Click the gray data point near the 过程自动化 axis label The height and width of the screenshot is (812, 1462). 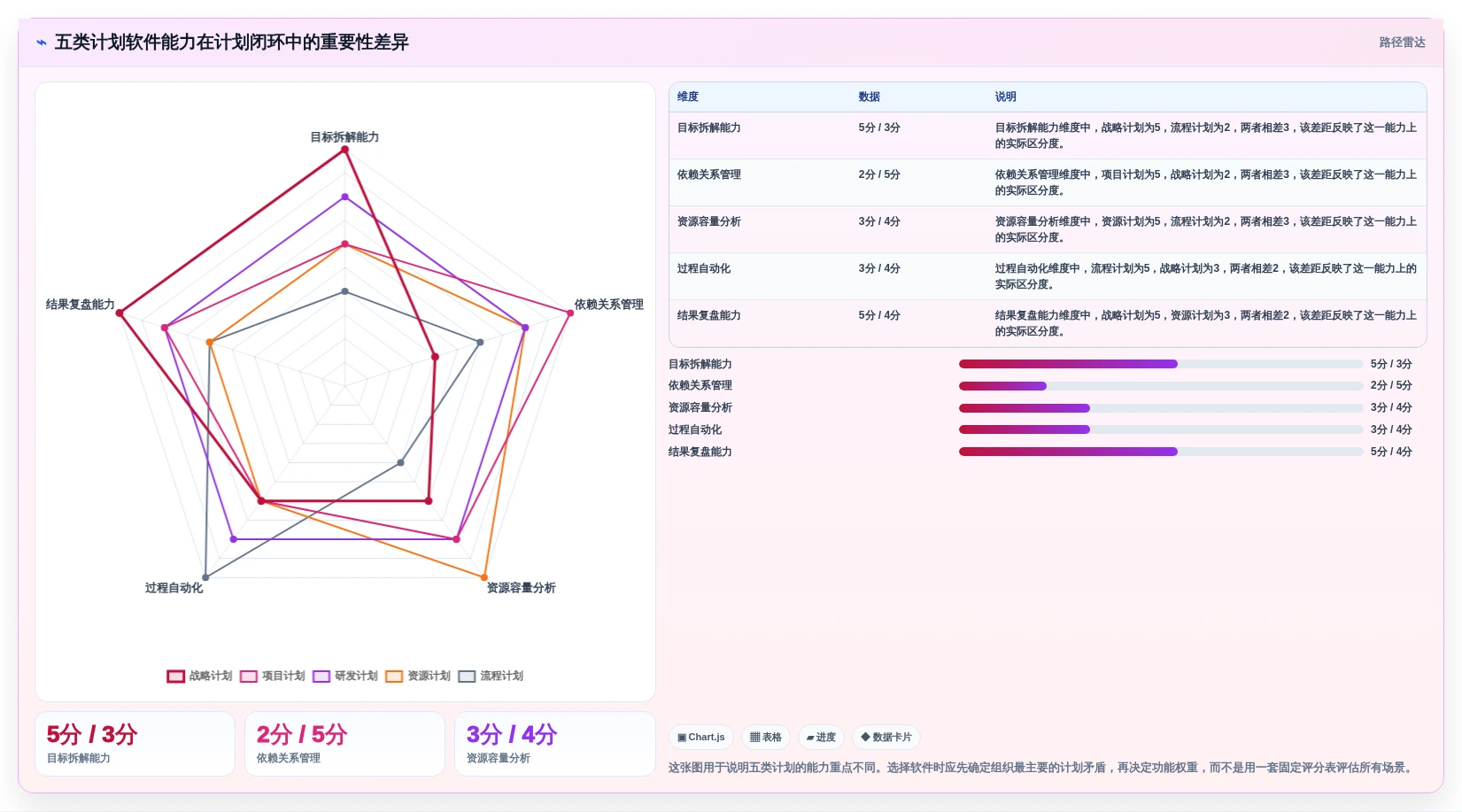pyautogui.click(x=205, y=577)
